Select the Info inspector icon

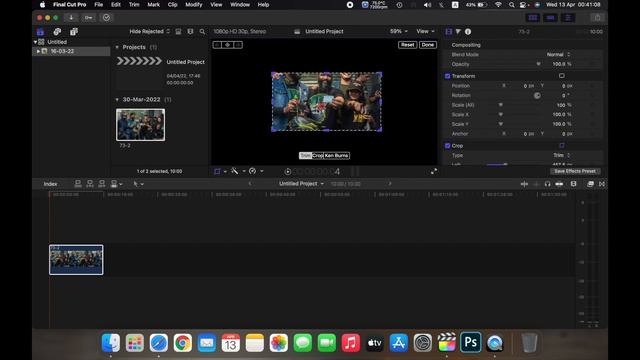point(468,31)
